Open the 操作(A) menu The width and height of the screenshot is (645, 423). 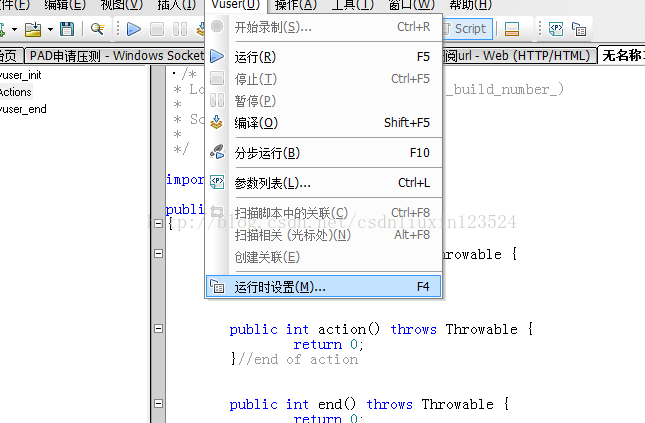coord(296,5)
